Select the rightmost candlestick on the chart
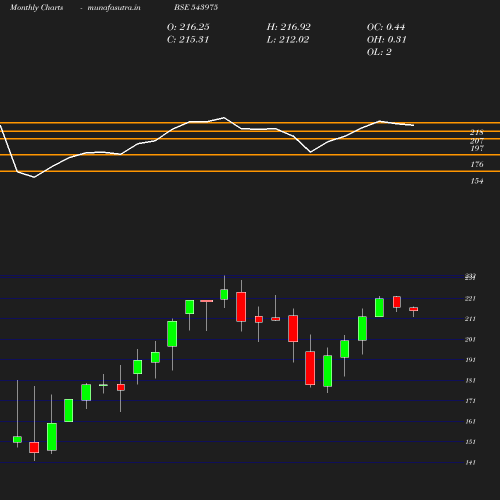 [x=414, y=309]
